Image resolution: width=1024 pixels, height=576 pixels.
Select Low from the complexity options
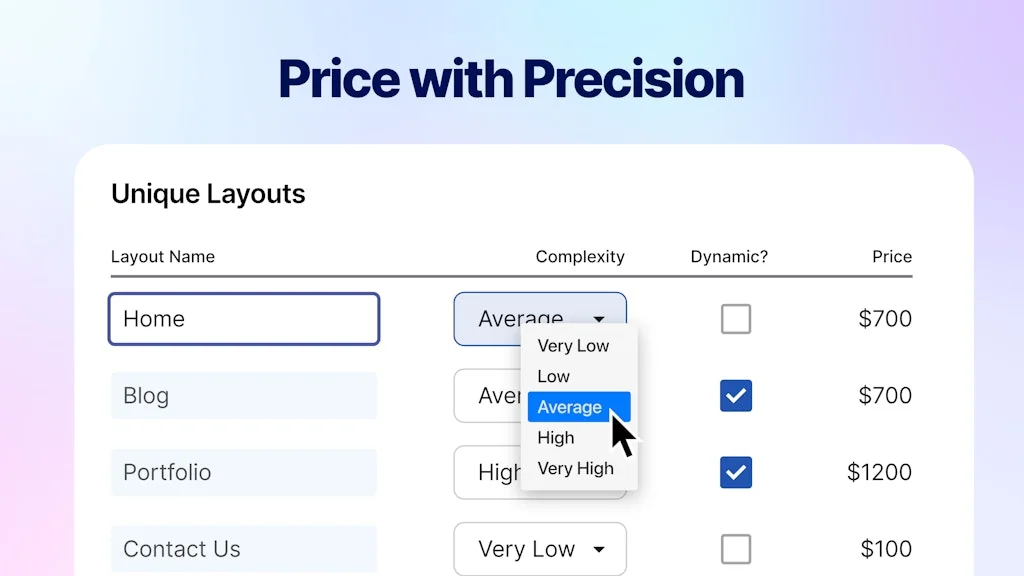[553, 376]
